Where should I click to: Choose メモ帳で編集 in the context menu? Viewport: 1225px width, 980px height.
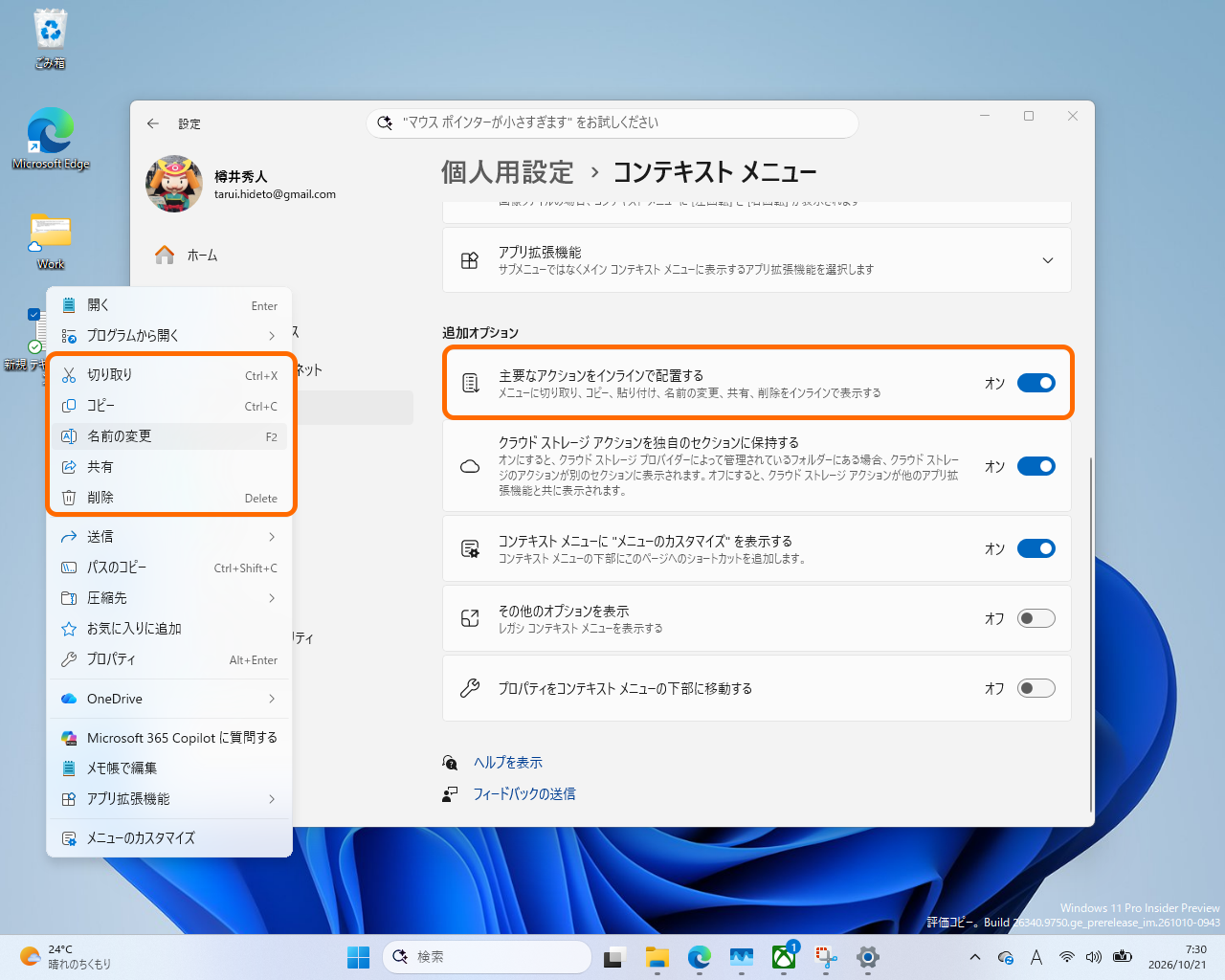point(170,768)
